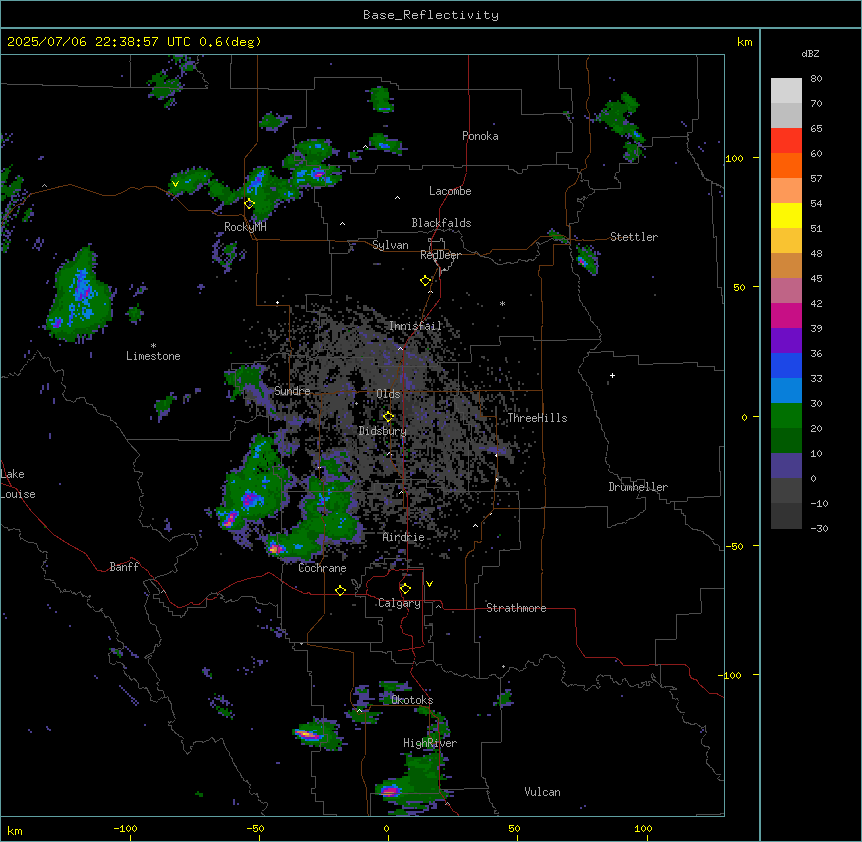Screen dimensions: 862x842
Task: Click the Base_Reflectivity title
Action: [x=431, y=15]
